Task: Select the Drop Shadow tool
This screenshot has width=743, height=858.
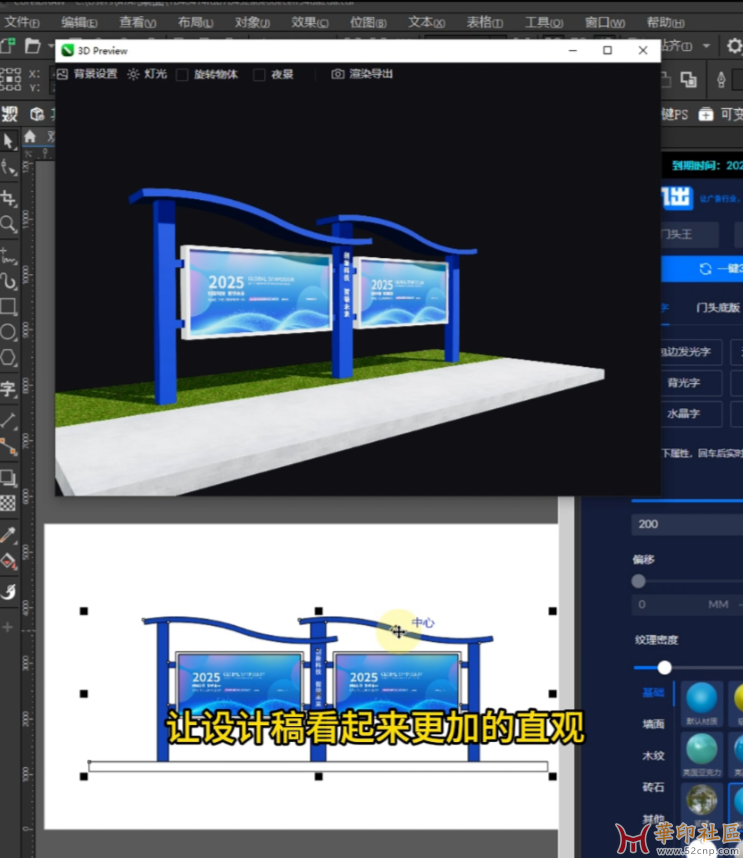Action: [x=8, y=477]
